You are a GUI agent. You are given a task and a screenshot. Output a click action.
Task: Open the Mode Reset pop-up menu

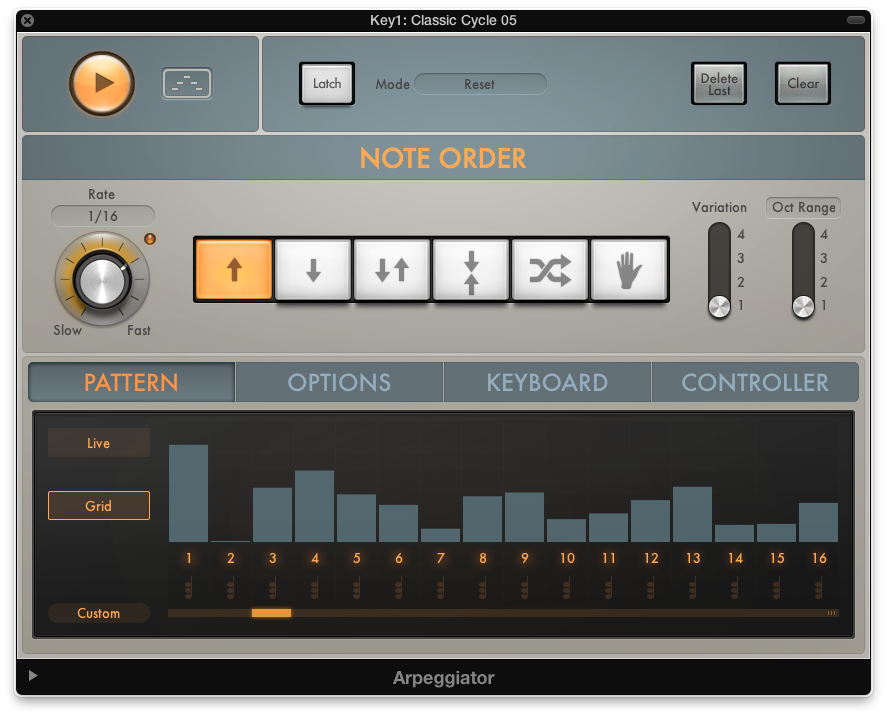pos(480,84)
